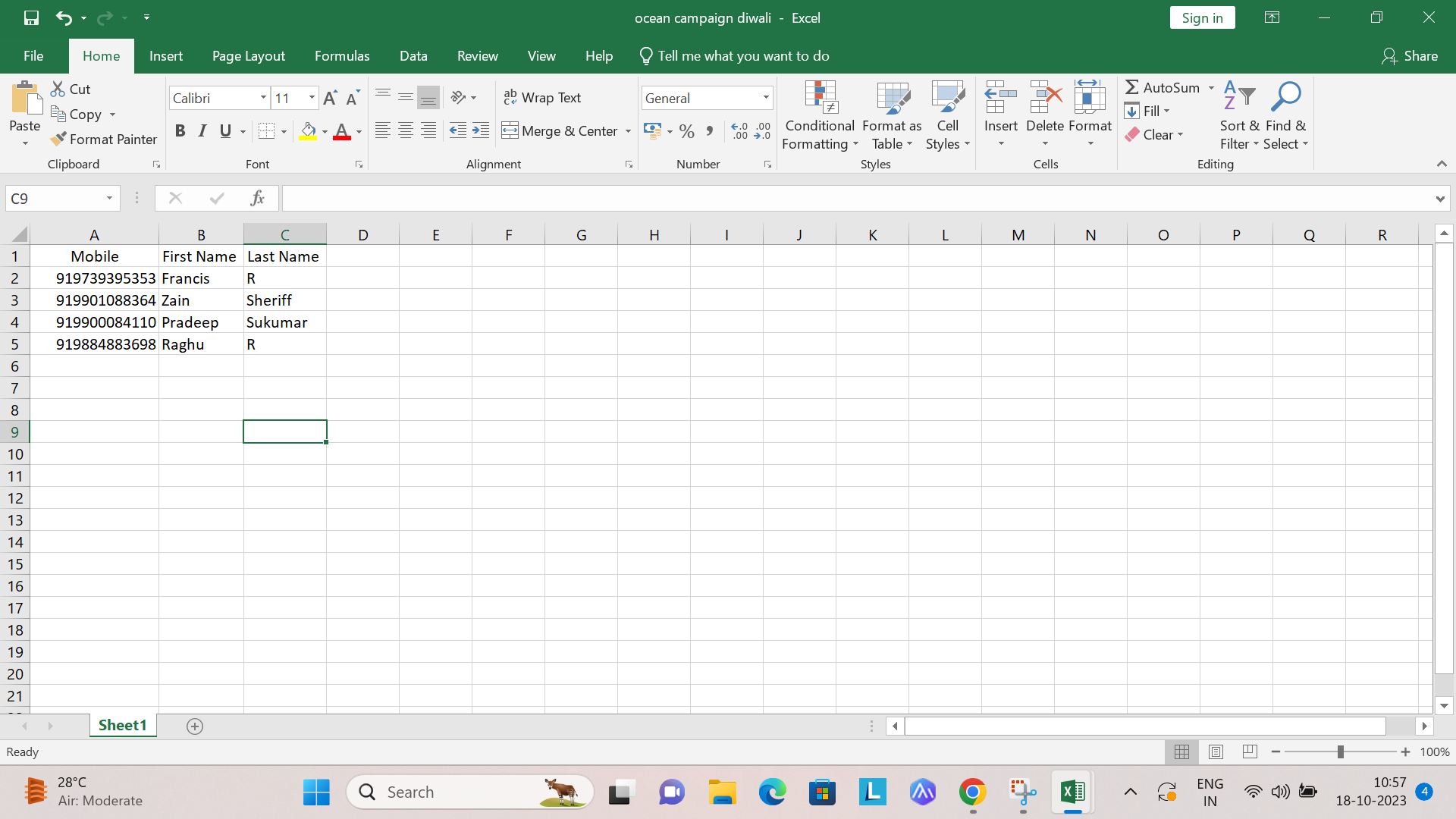
Task: Click the Increase Decimal icon
Action: (739, 131)
